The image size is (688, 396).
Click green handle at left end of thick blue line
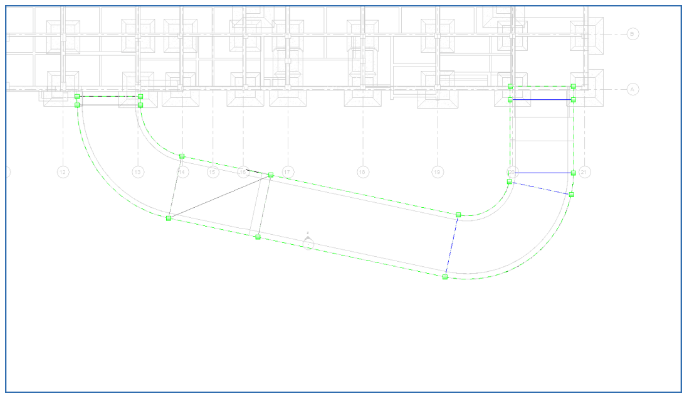point(510,100)
